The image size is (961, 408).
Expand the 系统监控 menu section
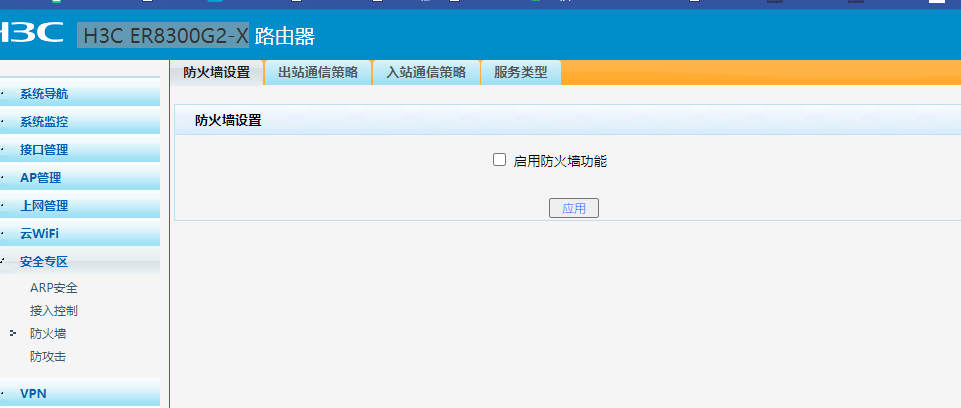click(x=80, y=122)
